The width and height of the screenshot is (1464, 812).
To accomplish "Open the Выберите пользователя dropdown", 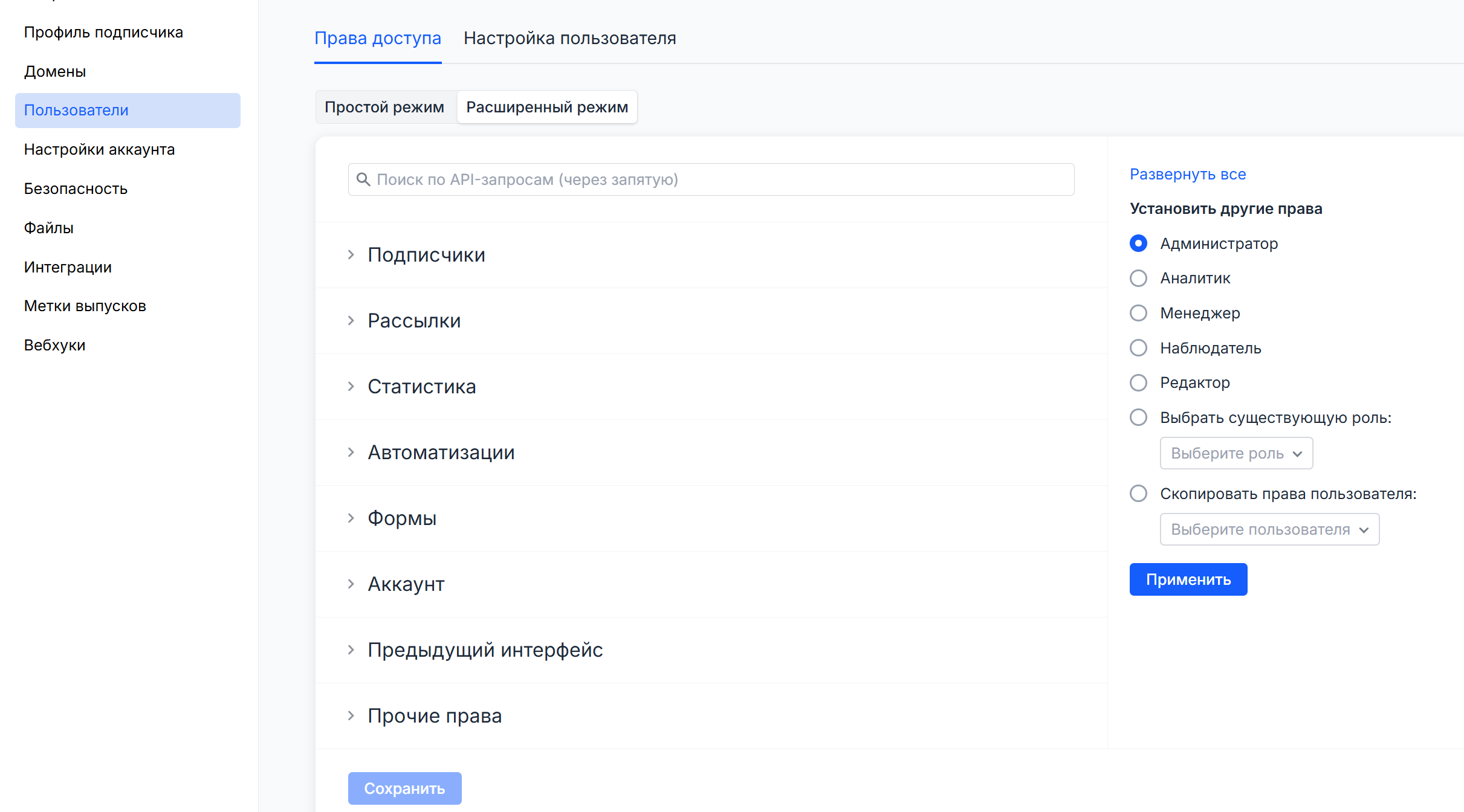I will tap(1269, 529).
